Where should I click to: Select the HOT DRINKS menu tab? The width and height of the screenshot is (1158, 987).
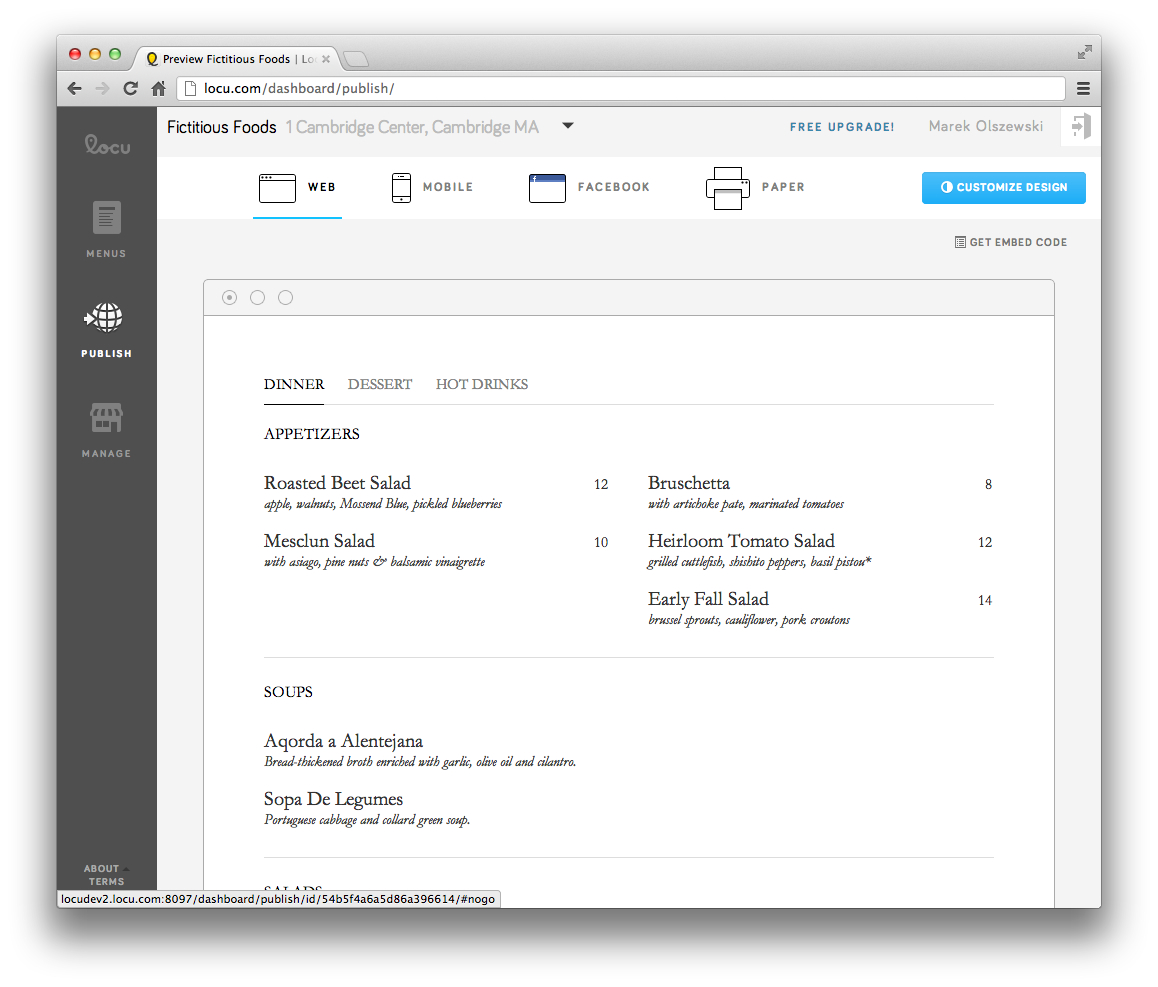coord(482,384)
